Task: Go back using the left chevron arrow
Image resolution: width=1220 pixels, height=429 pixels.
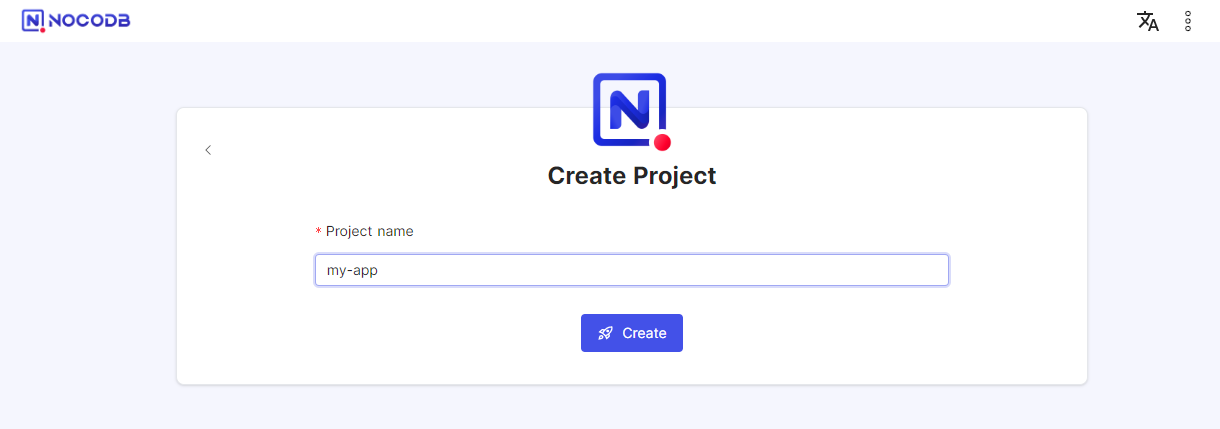Action: pos(208,150)
